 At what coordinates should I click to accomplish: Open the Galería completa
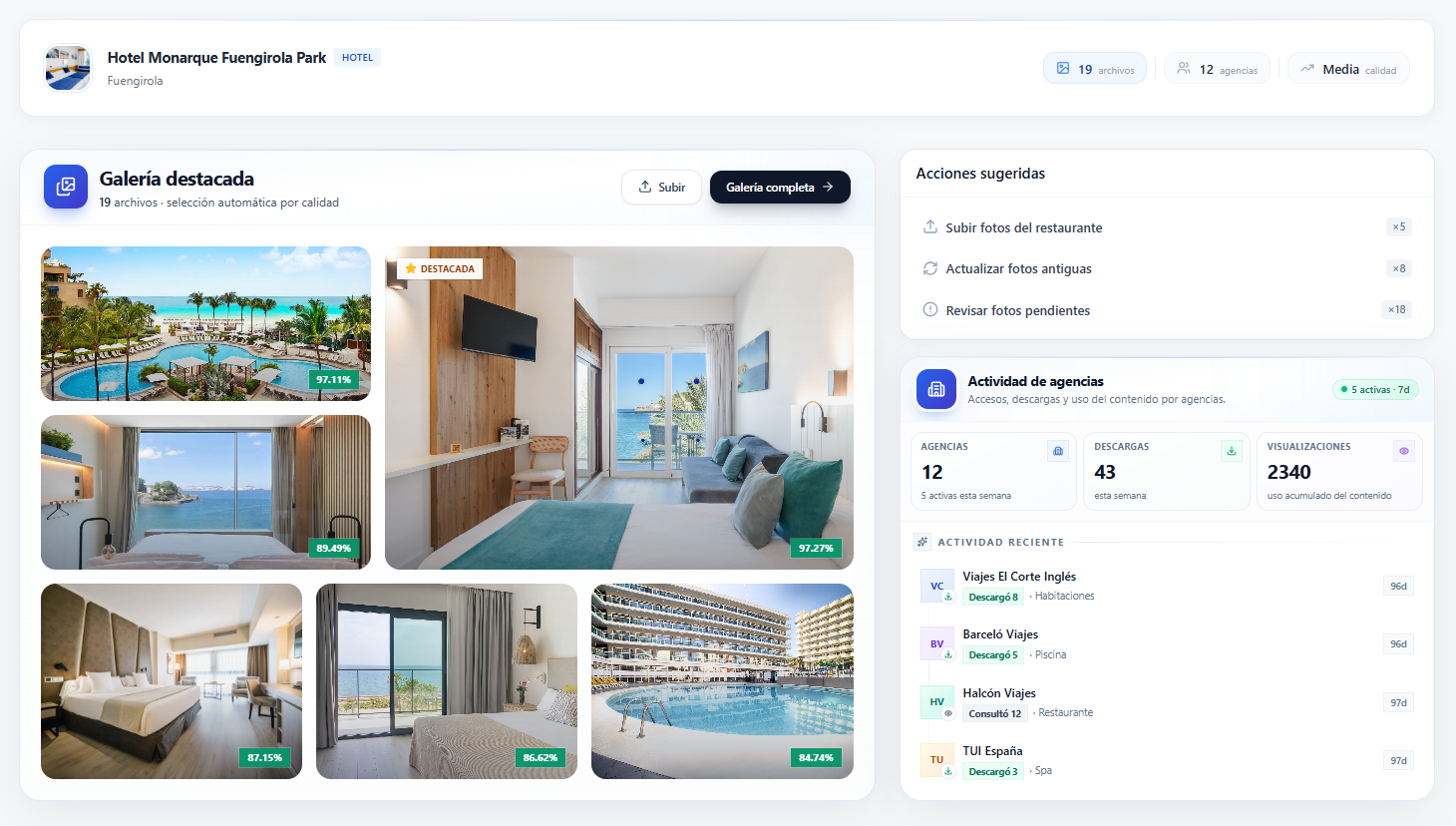tap(779, 187)
